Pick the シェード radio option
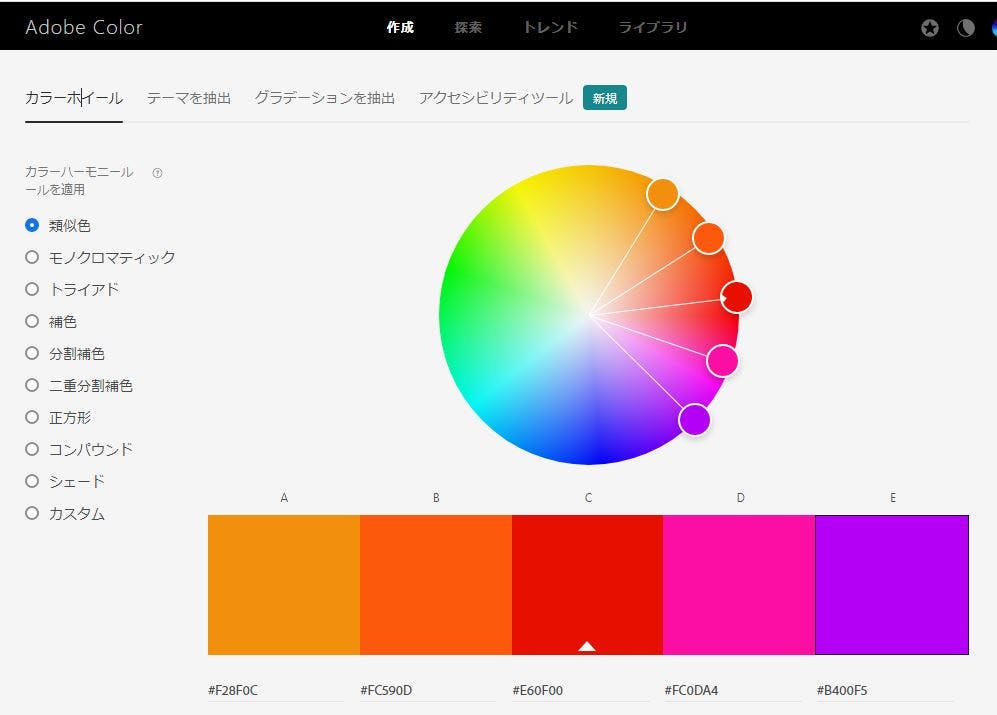The image size is (997, 715). tap(32, 481)
